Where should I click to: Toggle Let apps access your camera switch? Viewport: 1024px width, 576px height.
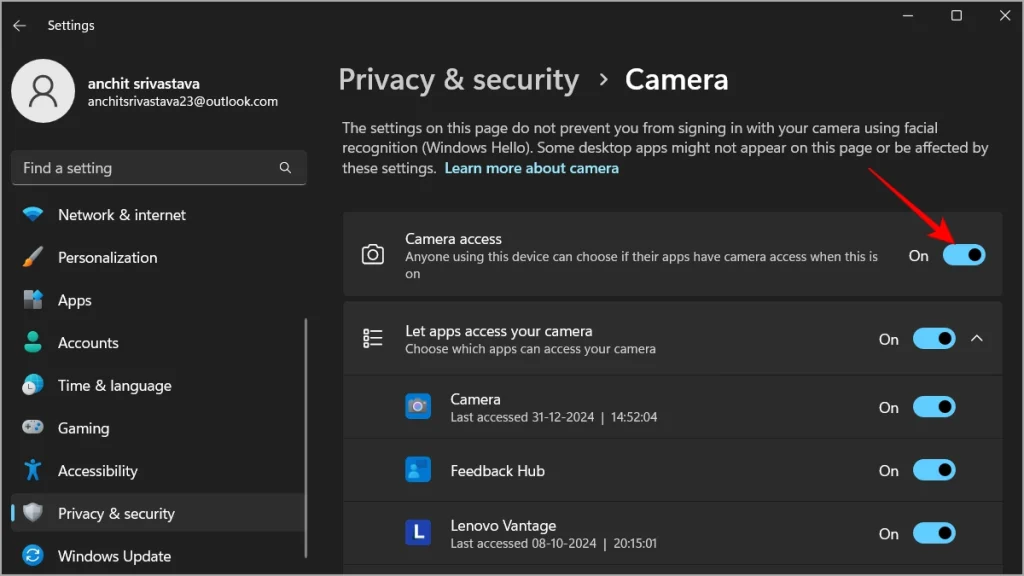(x=934, y=339)
